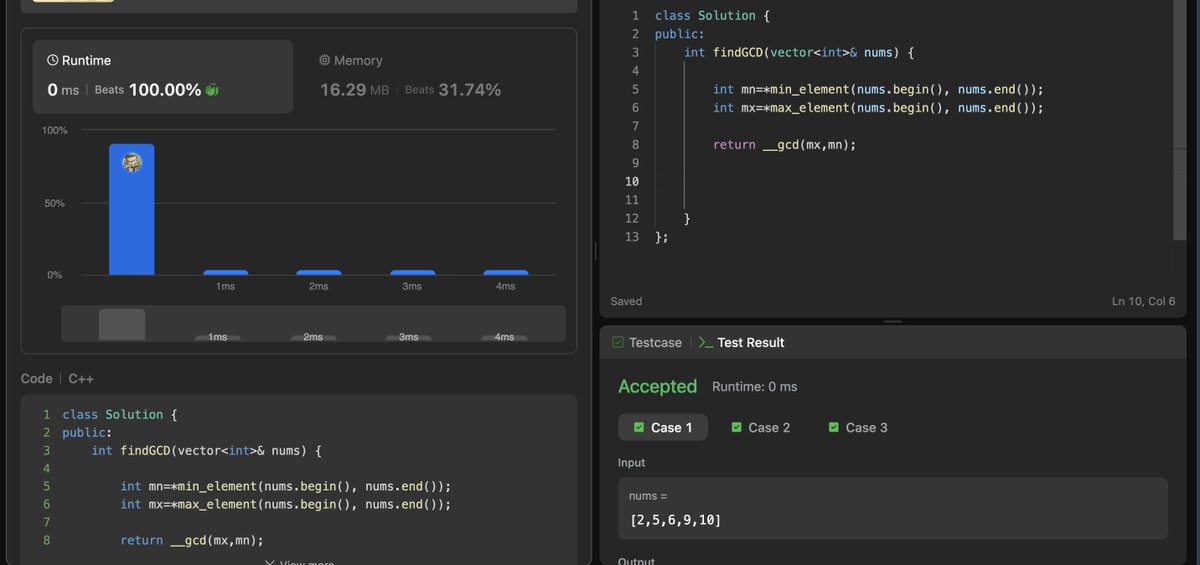The width and height of the screenshot is (1200, 565).
Task: Click the 'public:' line in submission snippet
Action: [x=87, y=433]
